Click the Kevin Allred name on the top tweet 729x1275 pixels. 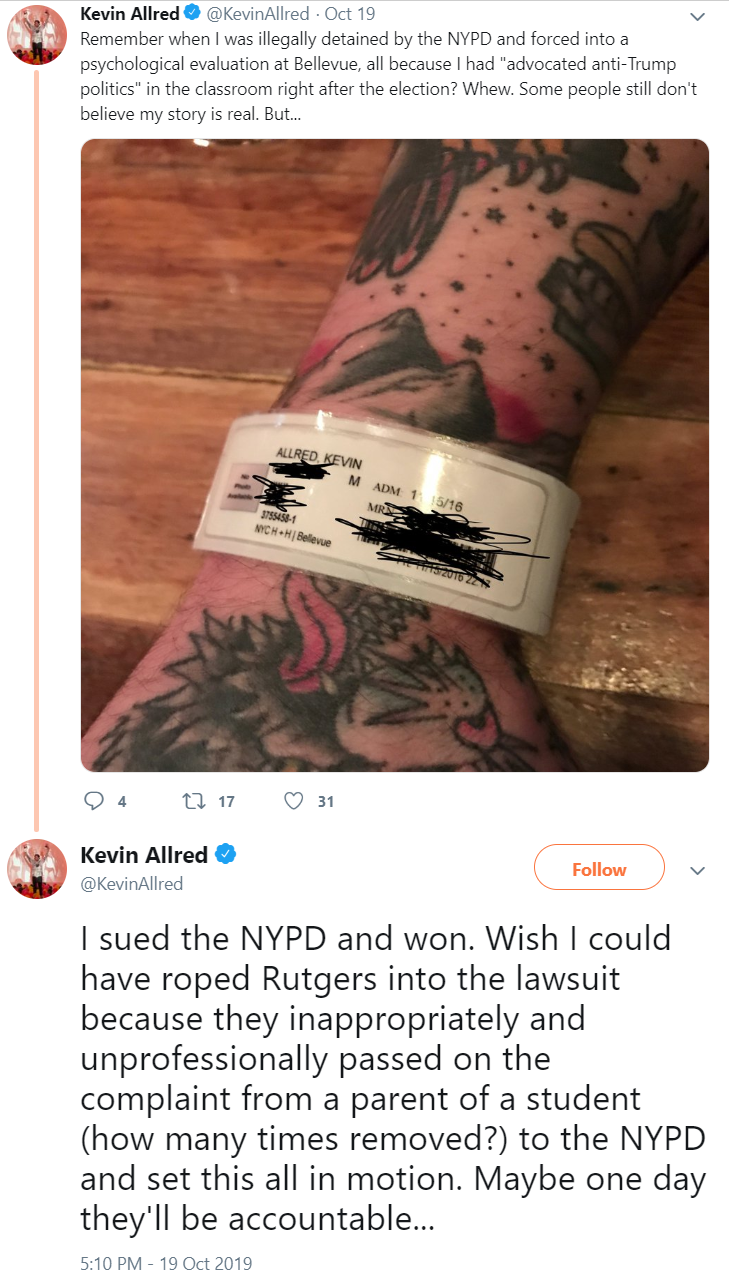pos(130,14)
